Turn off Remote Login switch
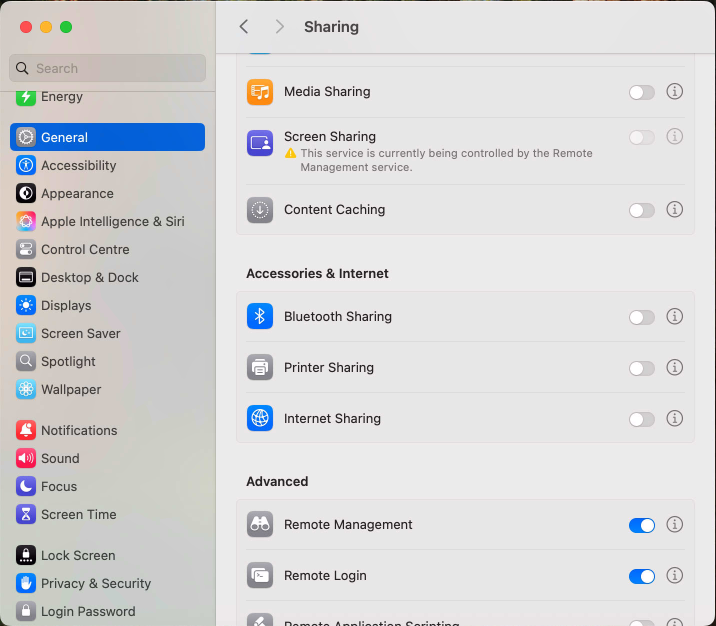The width and height of the screenshot is (716, 626). [642, 576]
